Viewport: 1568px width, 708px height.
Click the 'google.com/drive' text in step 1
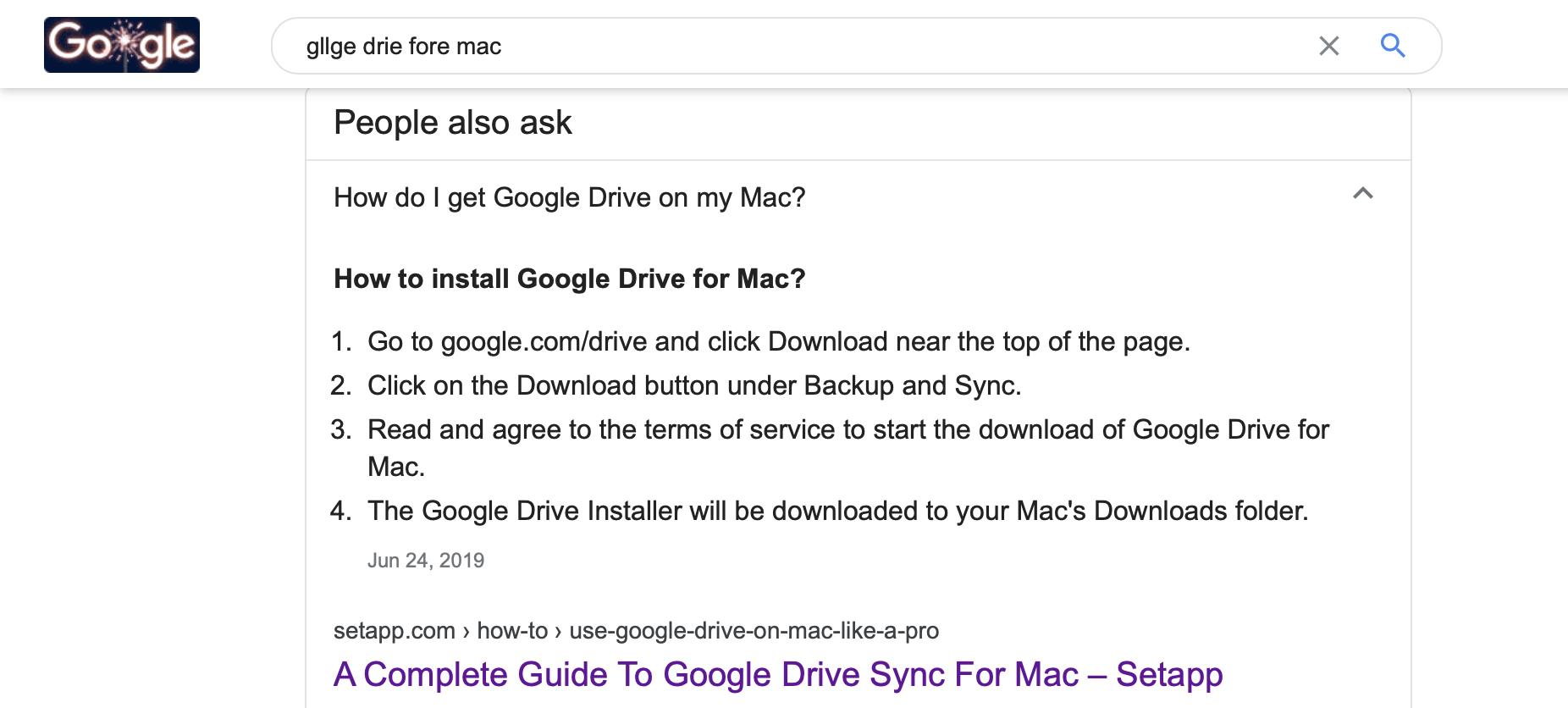pos(544,341)
